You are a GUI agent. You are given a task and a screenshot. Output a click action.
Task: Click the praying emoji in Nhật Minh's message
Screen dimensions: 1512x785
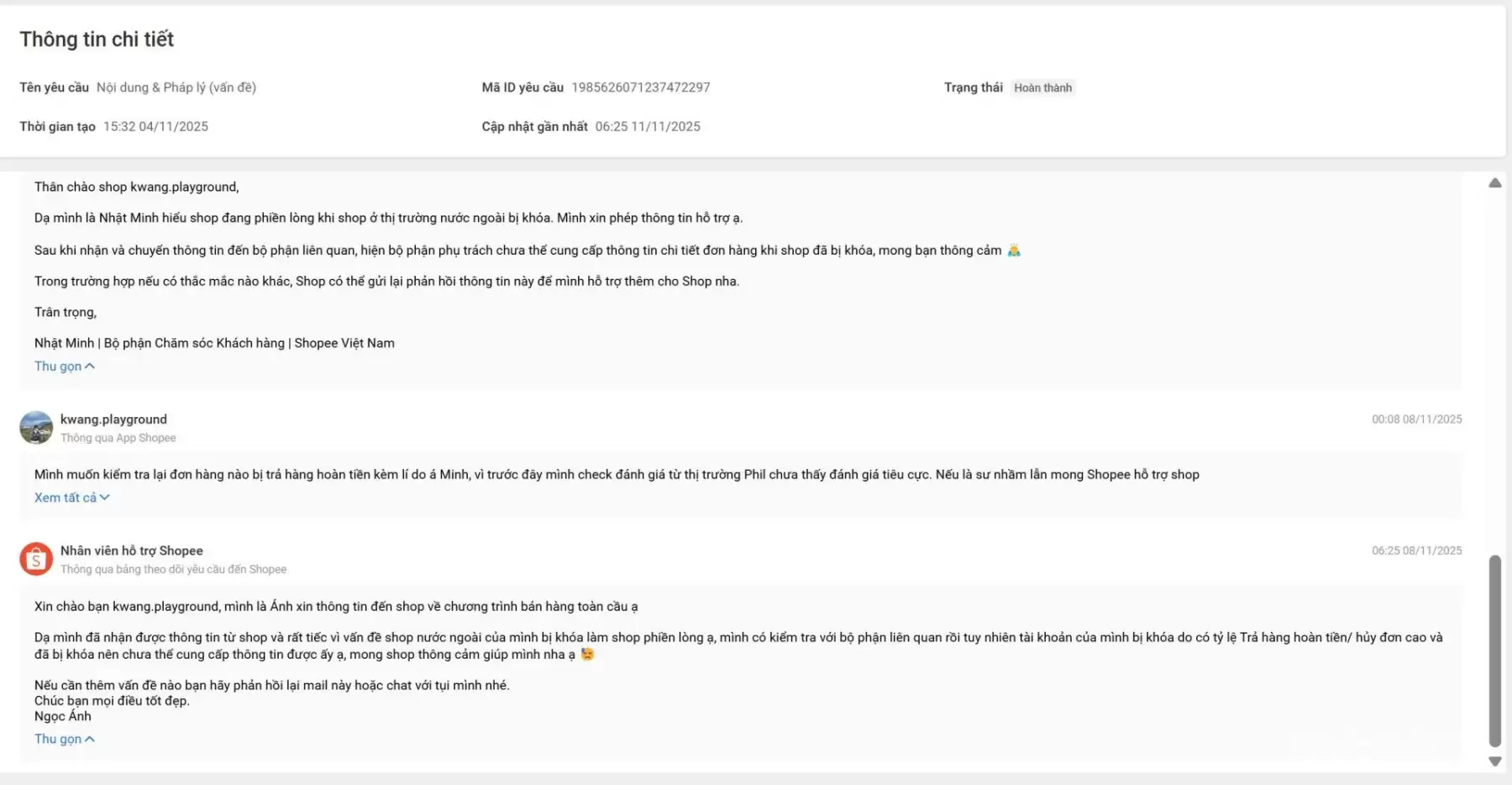coord(1014,250)
